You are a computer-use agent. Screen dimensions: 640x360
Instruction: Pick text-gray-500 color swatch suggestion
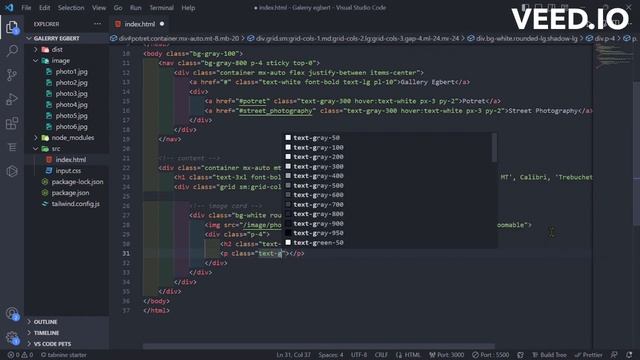click(x=288, y=185)
